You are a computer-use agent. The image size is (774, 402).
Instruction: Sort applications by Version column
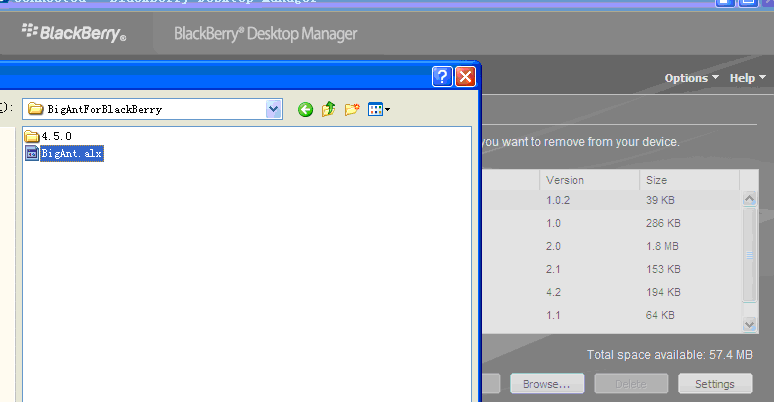(x=589, y=180)
